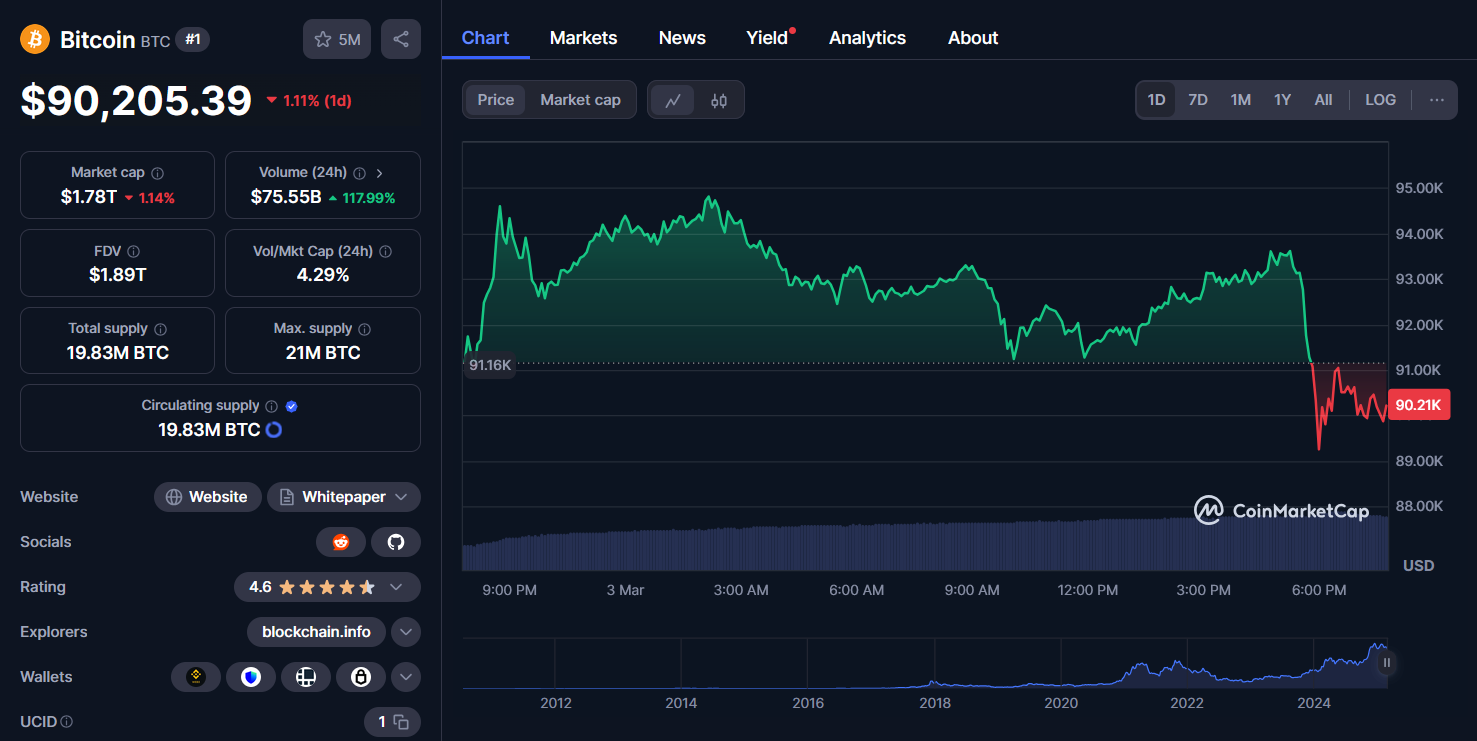Image resolution: width=1477 pixels, height=741 pixels.
Task: Grab the range handle on the mini chart
Action: [x=1386, y=663]
